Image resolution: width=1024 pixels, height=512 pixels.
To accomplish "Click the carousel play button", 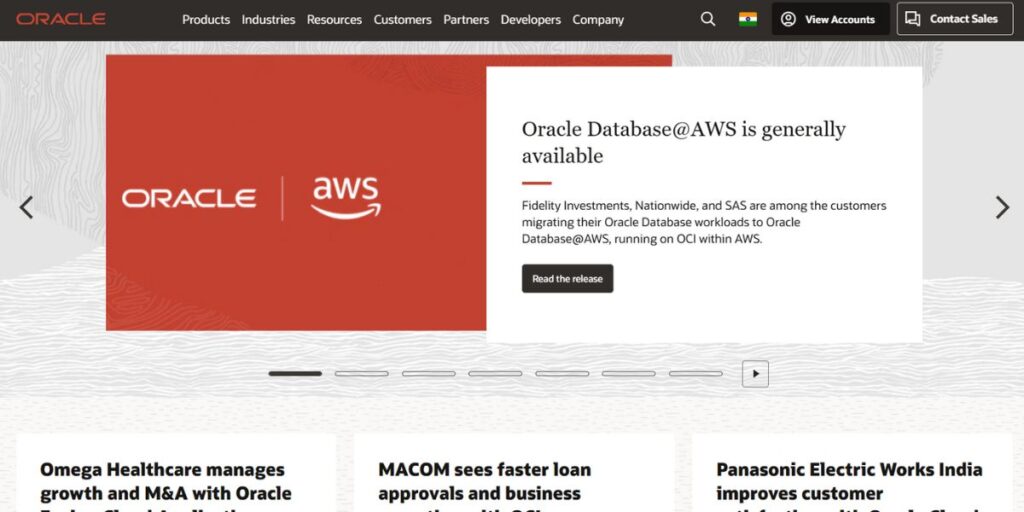I will click(x=756, y=374).
